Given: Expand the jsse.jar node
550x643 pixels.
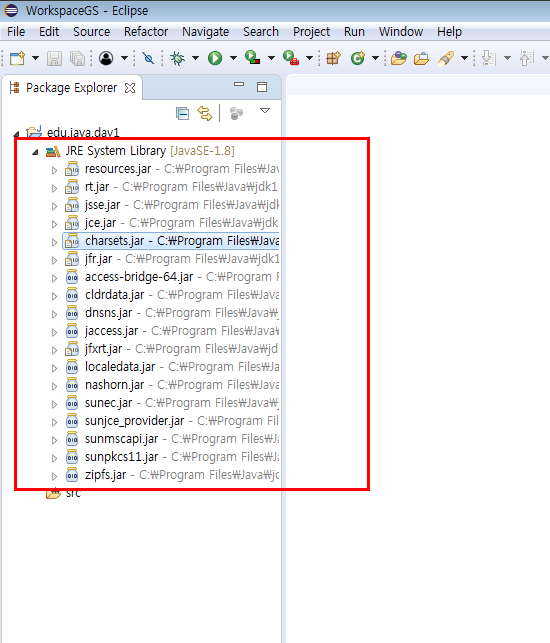Looking at the screenshot, I should (x=54, y=206).
